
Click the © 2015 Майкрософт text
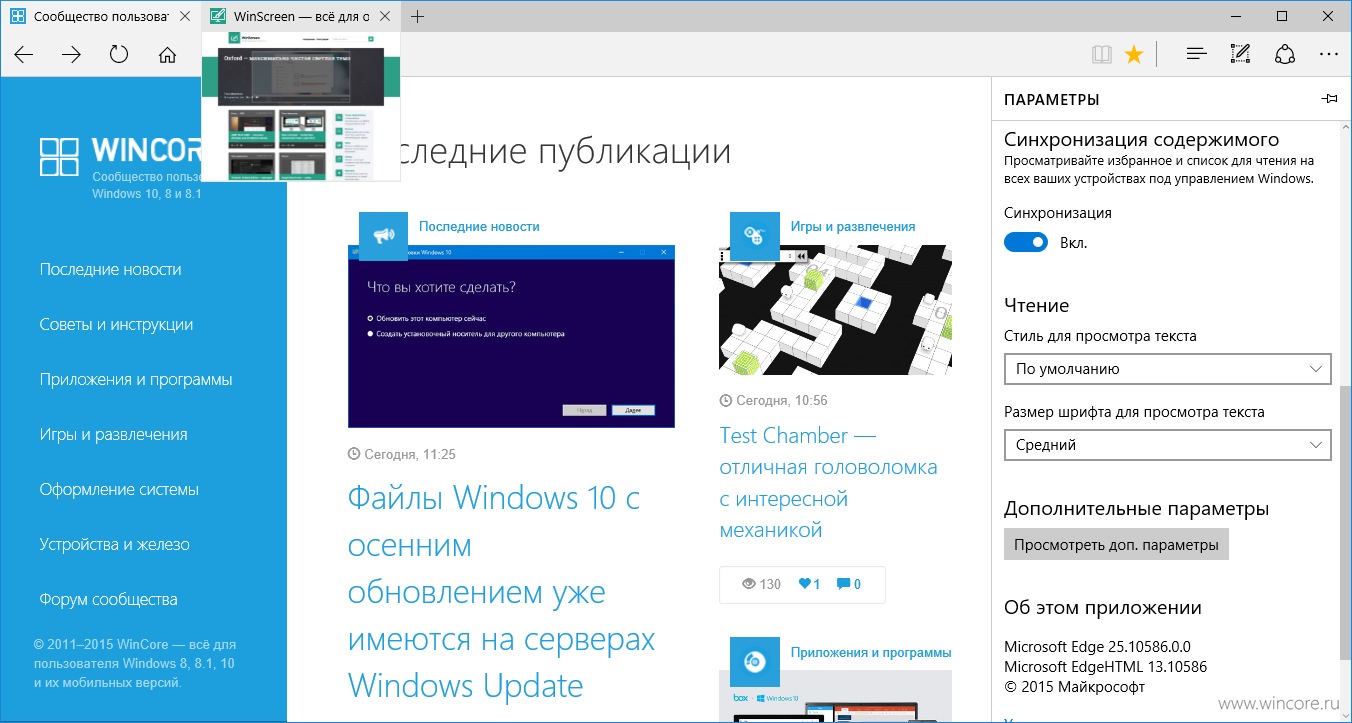point(1074,686)
